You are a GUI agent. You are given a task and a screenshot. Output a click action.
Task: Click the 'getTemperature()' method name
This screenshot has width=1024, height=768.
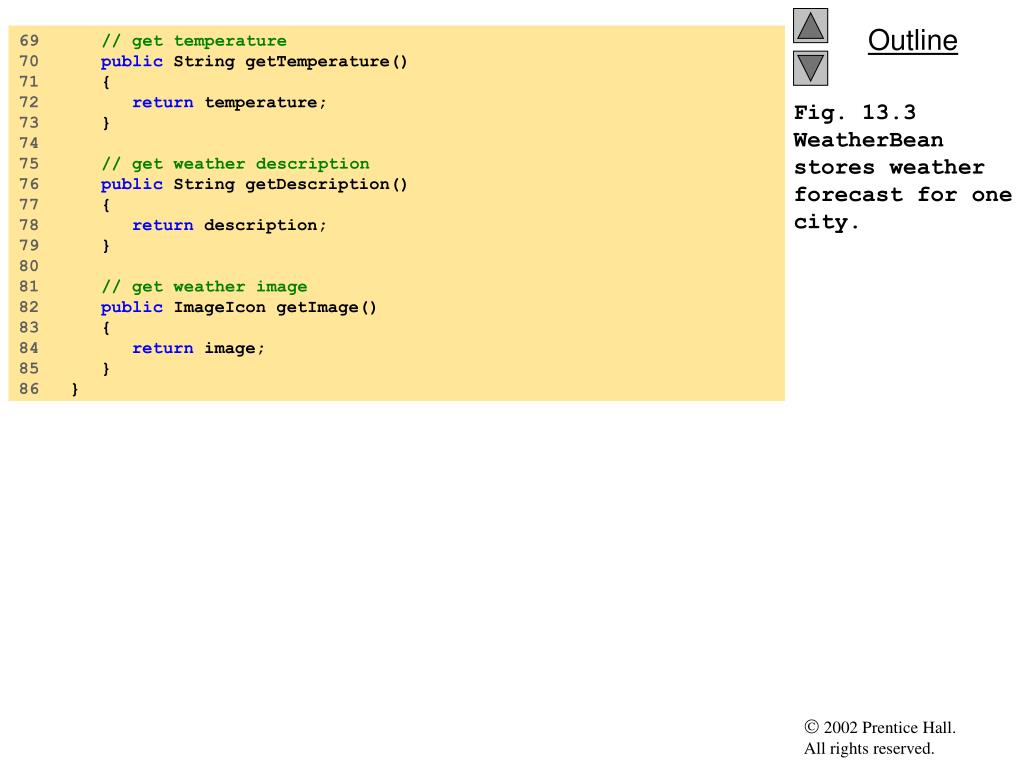tap(326, 61)
